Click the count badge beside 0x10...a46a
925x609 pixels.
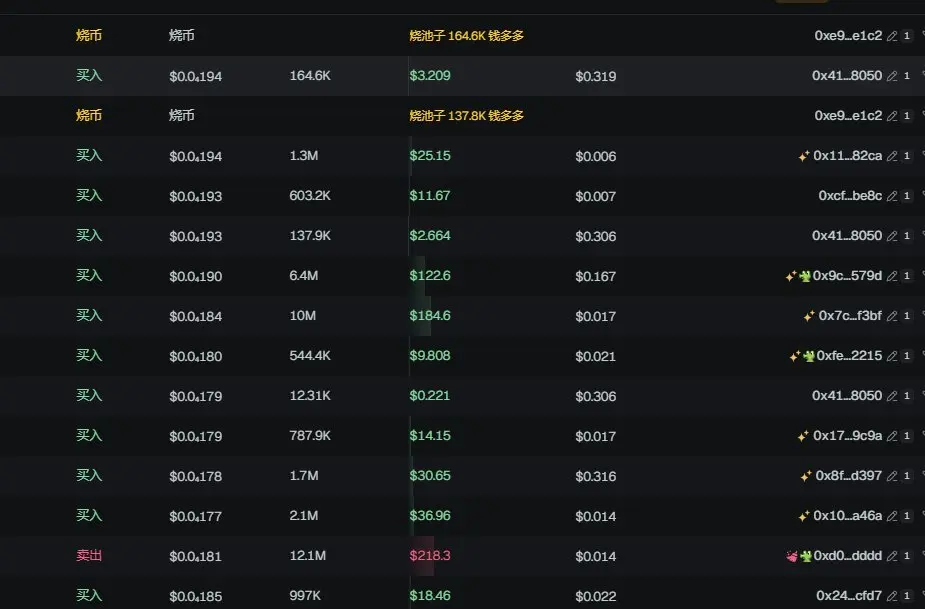(907, 516)
